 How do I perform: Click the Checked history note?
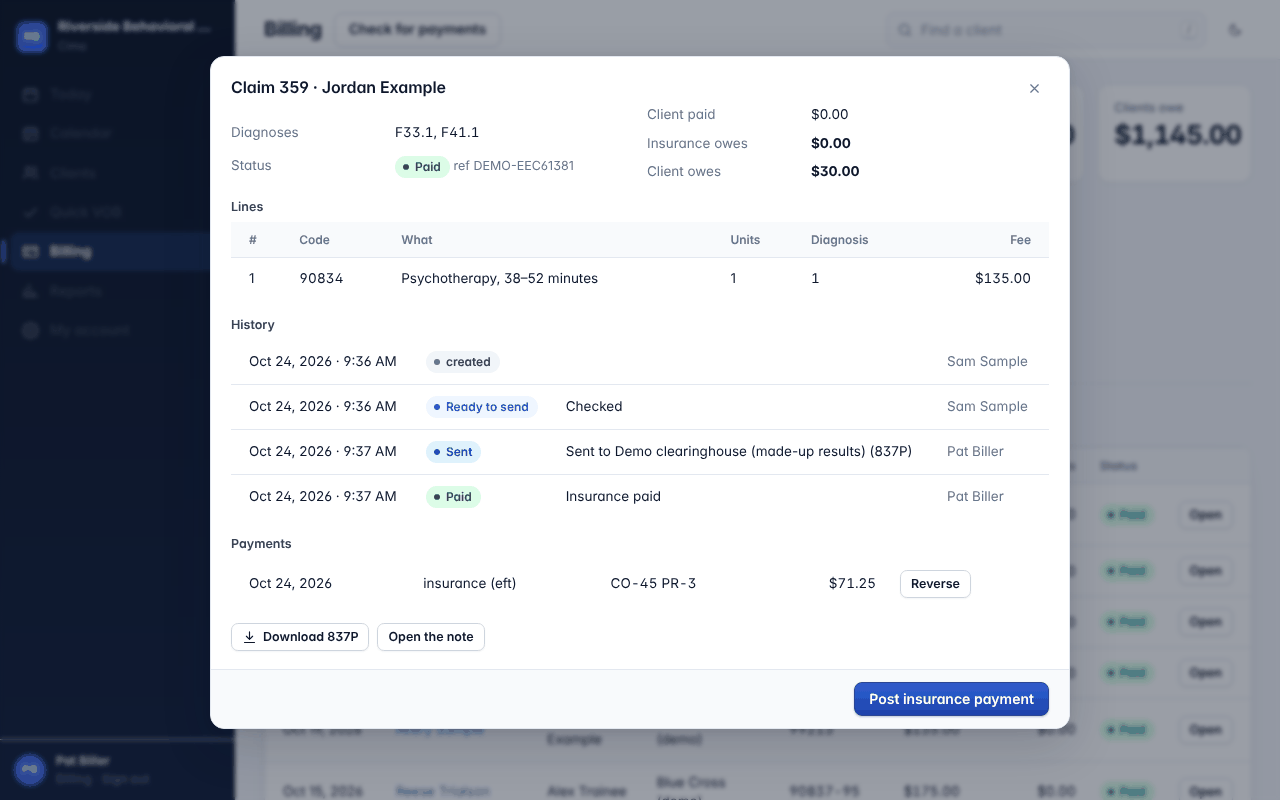pyautogui.click(x=594, y=406)
